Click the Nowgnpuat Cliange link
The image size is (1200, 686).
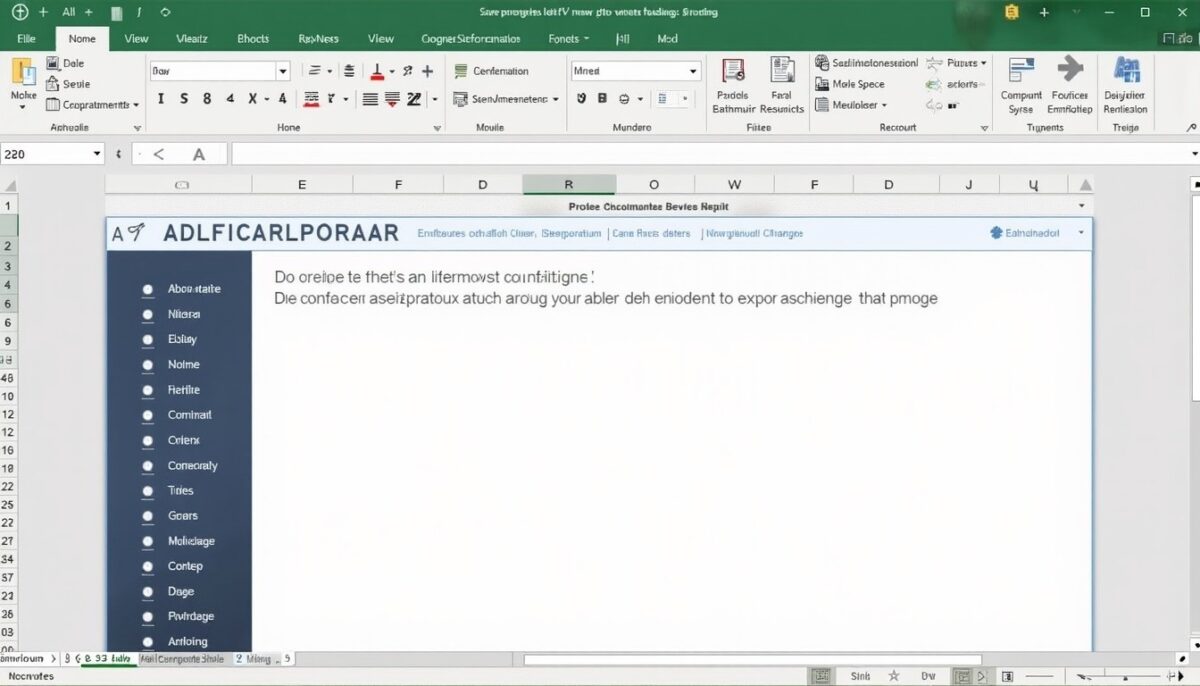pyautogui.click(x=756, y=233)
